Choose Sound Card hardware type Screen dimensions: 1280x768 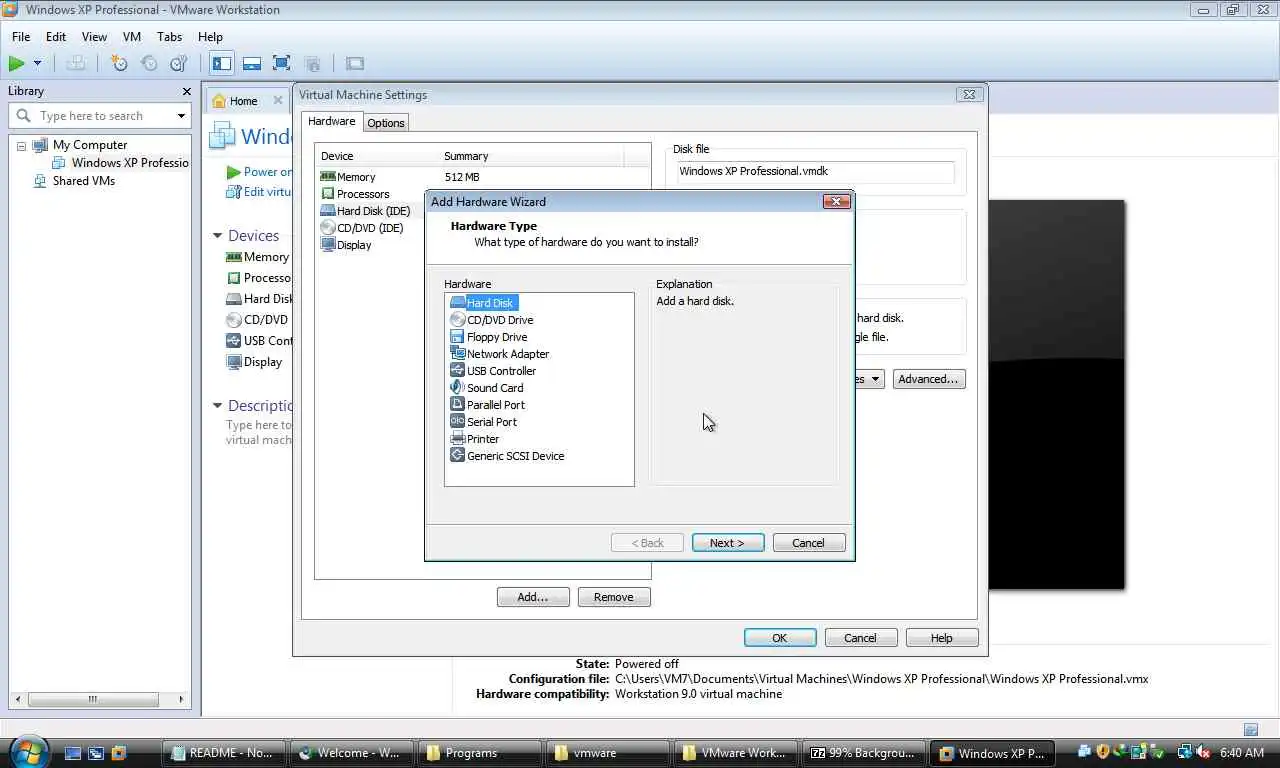[x=486, y=388]
